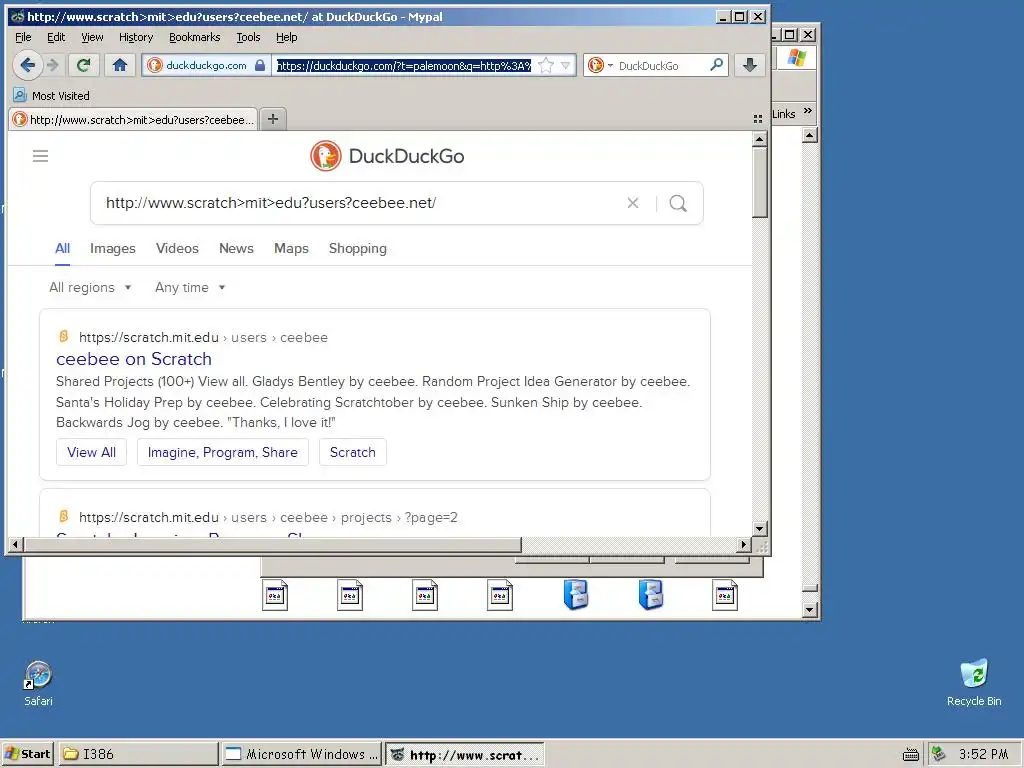The width and height of the screenshot is (1024, 768).
Task: Open the ceebee on Scratch result link
Action: pos(134,359)
